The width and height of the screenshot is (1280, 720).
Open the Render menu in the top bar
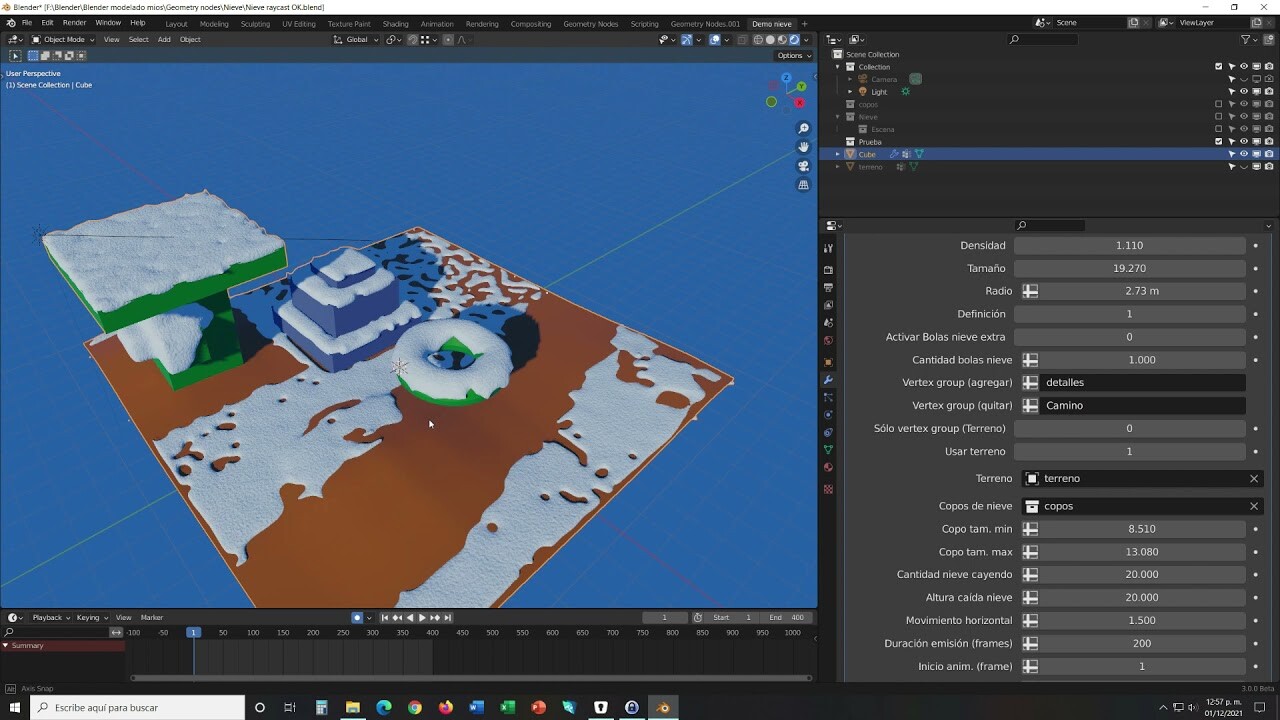[x=74, y=22]
